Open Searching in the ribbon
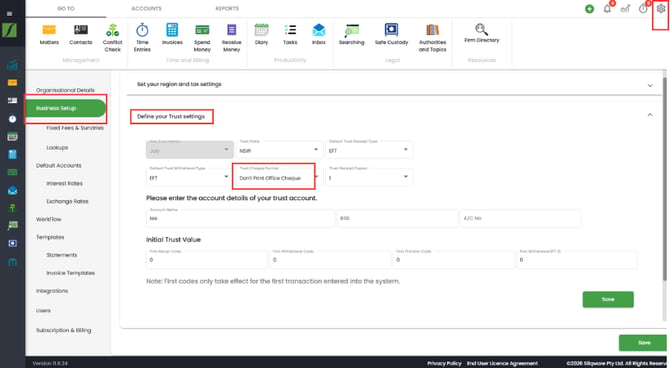This screenshot has height=368, width=670. pos(352,34)
